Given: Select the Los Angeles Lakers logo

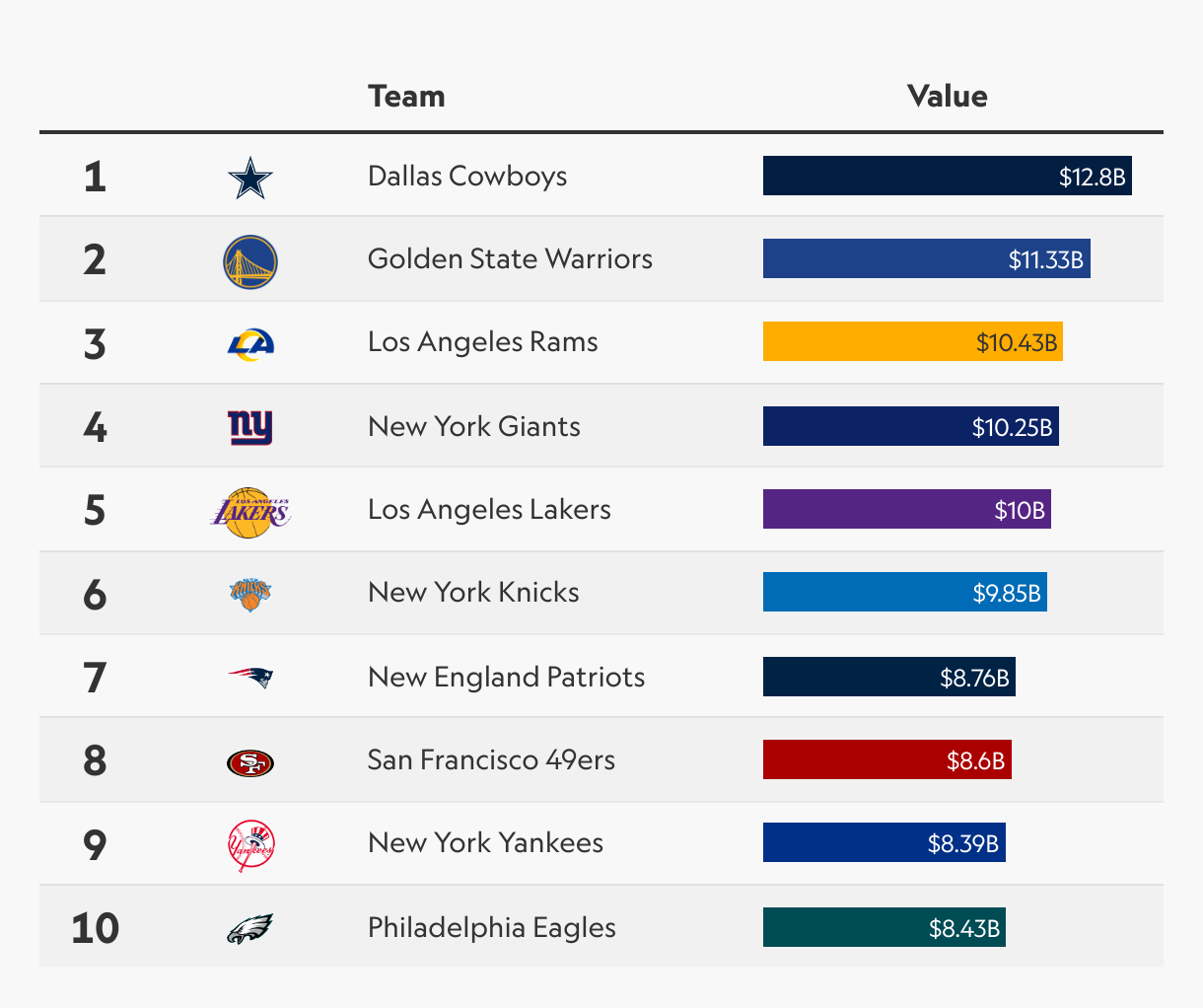Looking at the screenshot, I should click(x=250, y=511).
